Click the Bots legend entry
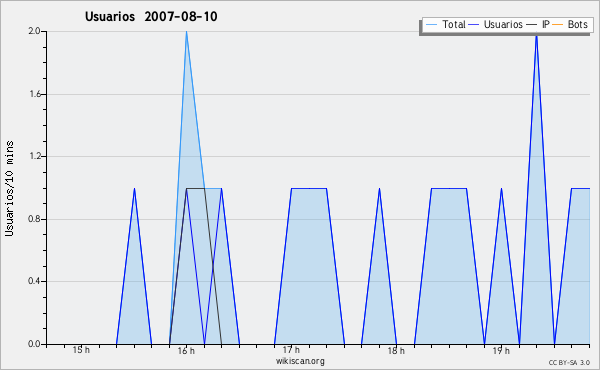The image size is (600, 370). pyautogui.click(x=570, y=24)
